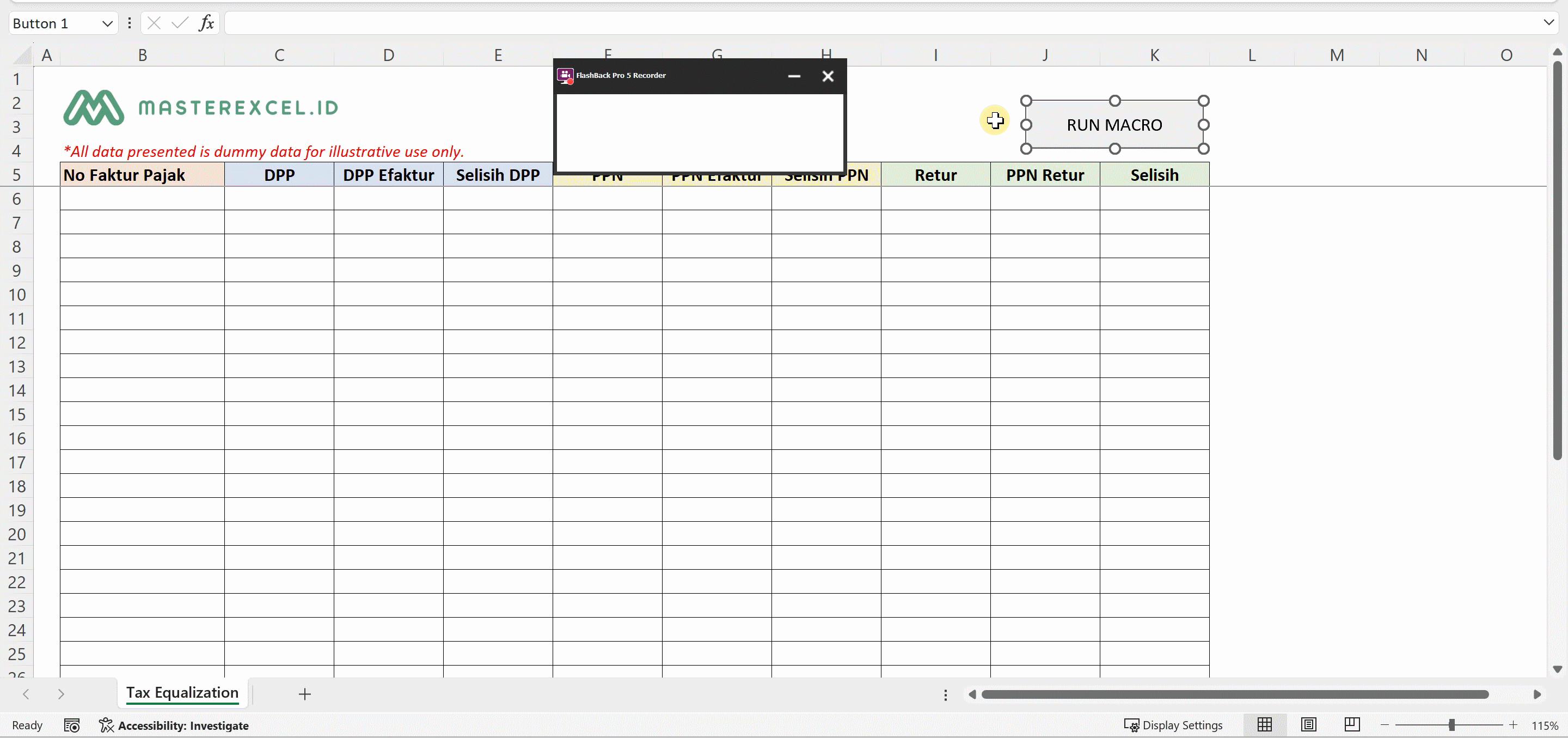Screen dimensions: 1568x738
Task: Click the Cancel X formula icon
Action: tap(154, 23)
